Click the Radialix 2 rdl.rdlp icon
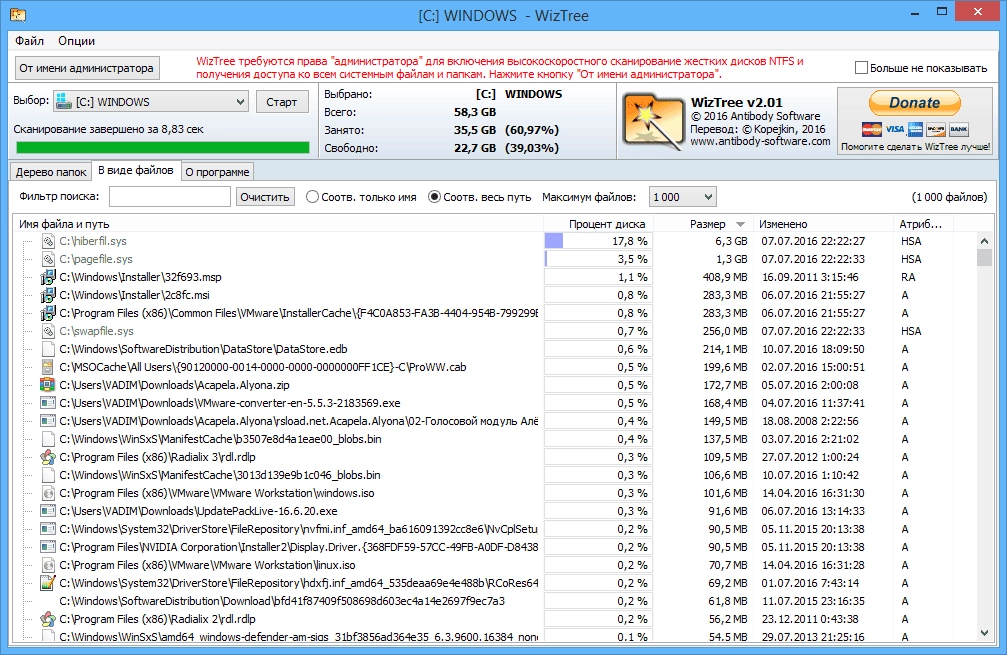This screenshot has height=655, width=1007. click(x=48, y=618)
